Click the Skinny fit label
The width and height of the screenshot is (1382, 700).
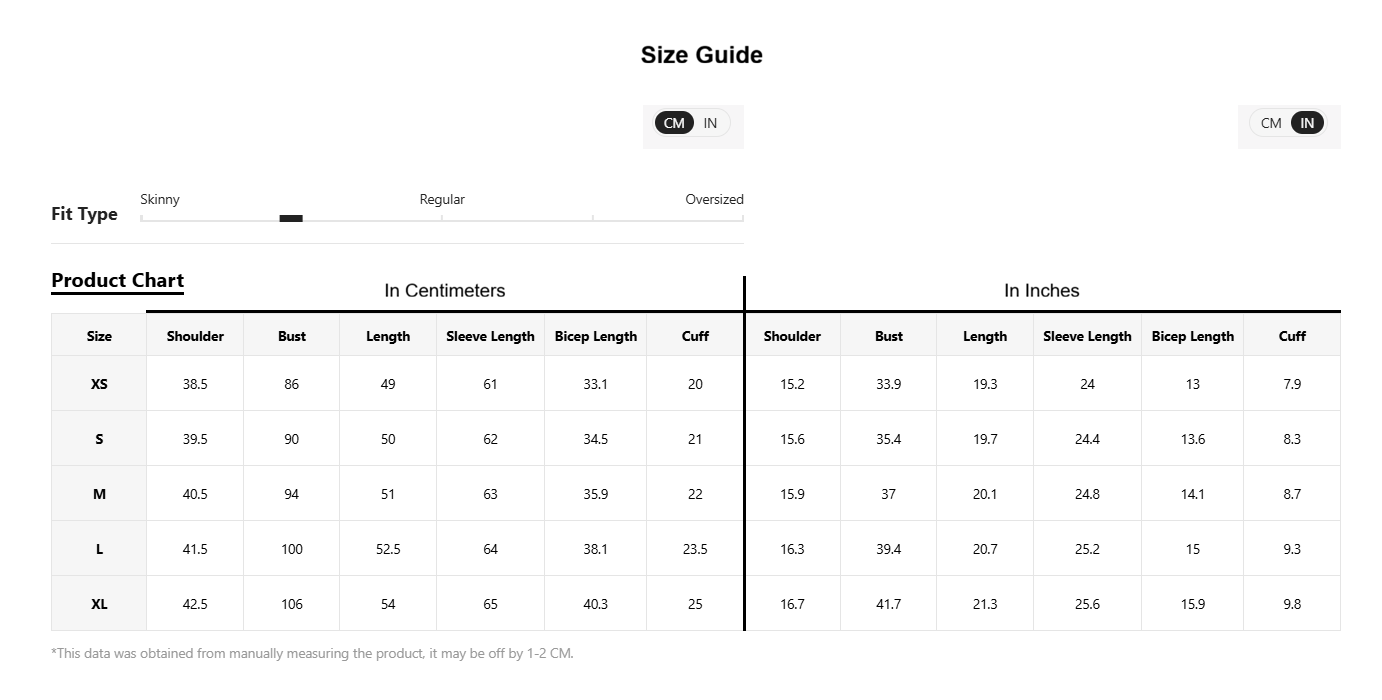160,199
